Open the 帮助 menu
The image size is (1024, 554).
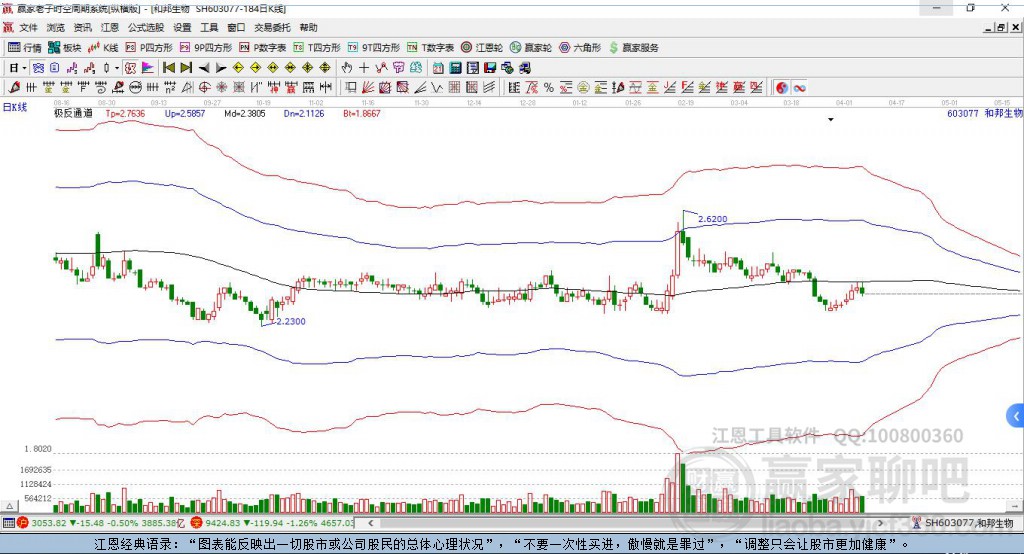tap(308, 27)
